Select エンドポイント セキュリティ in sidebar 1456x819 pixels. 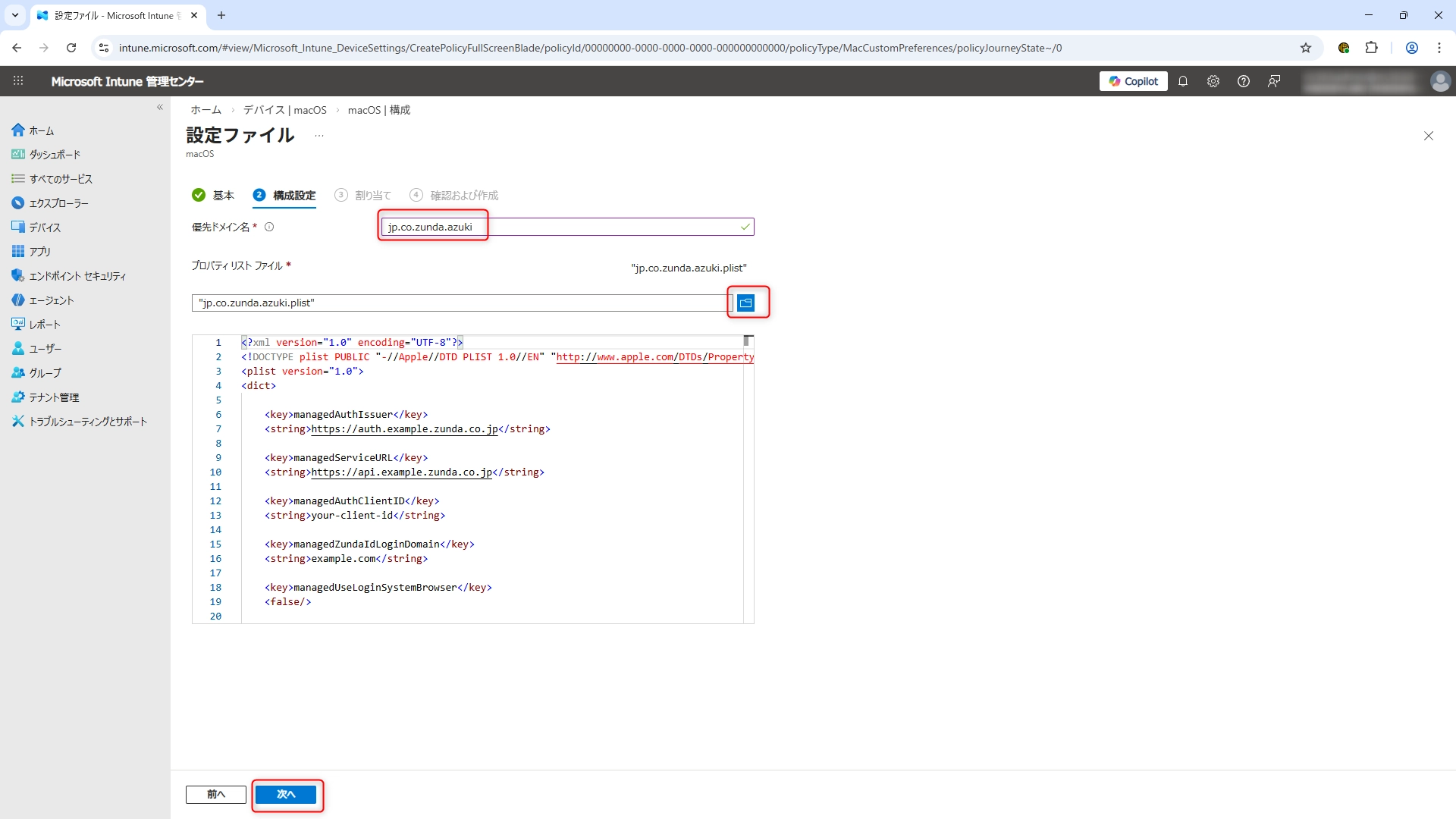tap(77, 276)
